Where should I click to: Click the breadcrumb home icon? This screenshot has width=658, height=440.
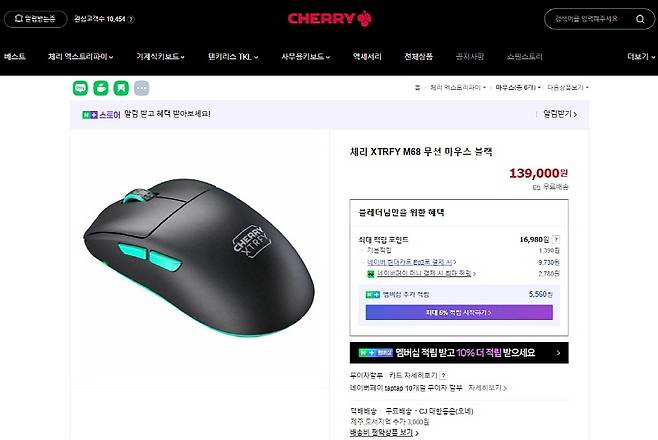pyautogui.click(x=417, y=88)
